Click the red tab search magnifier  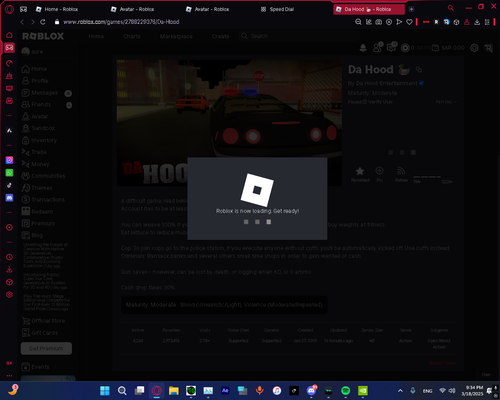click(x=451, y=8)
